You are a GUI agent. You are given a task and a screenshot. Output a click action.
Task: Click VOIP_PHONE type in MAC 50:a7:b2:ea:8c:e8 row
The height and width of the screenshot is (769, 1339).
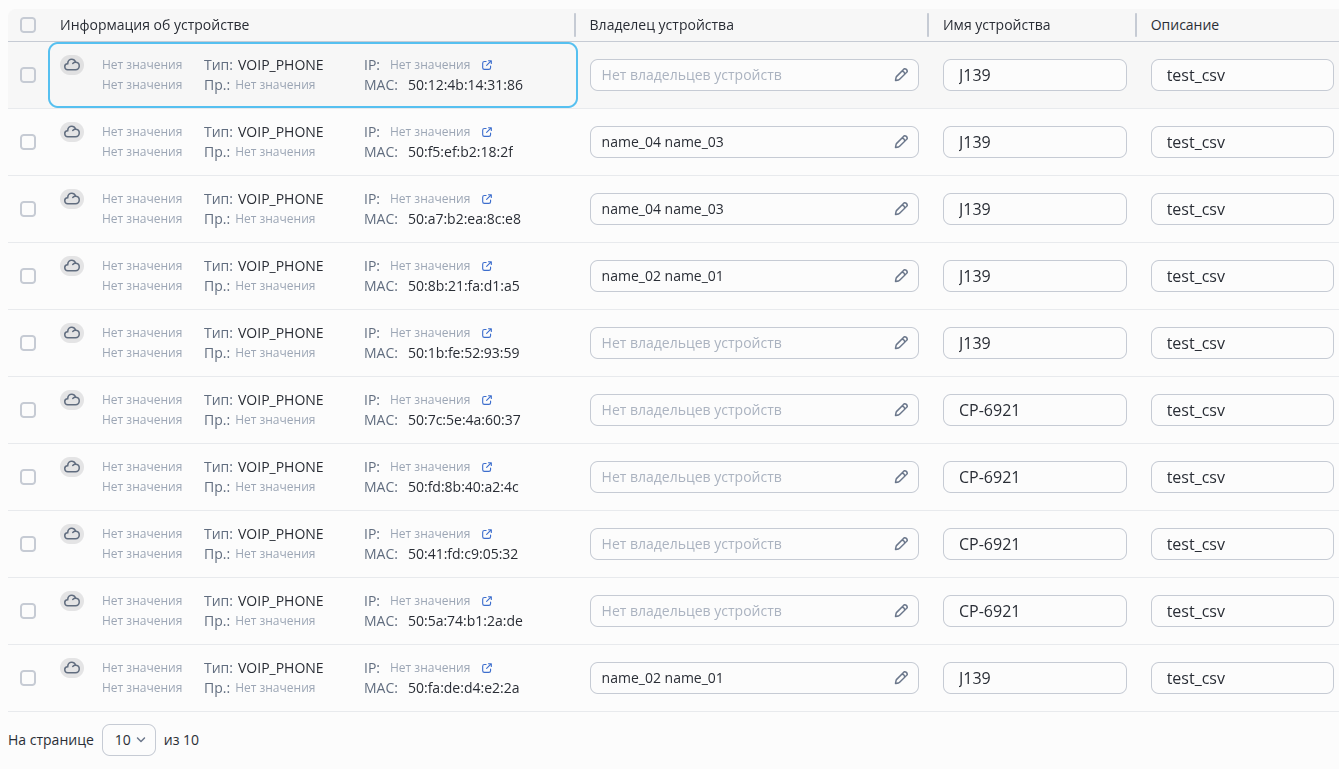click(281, 199)
